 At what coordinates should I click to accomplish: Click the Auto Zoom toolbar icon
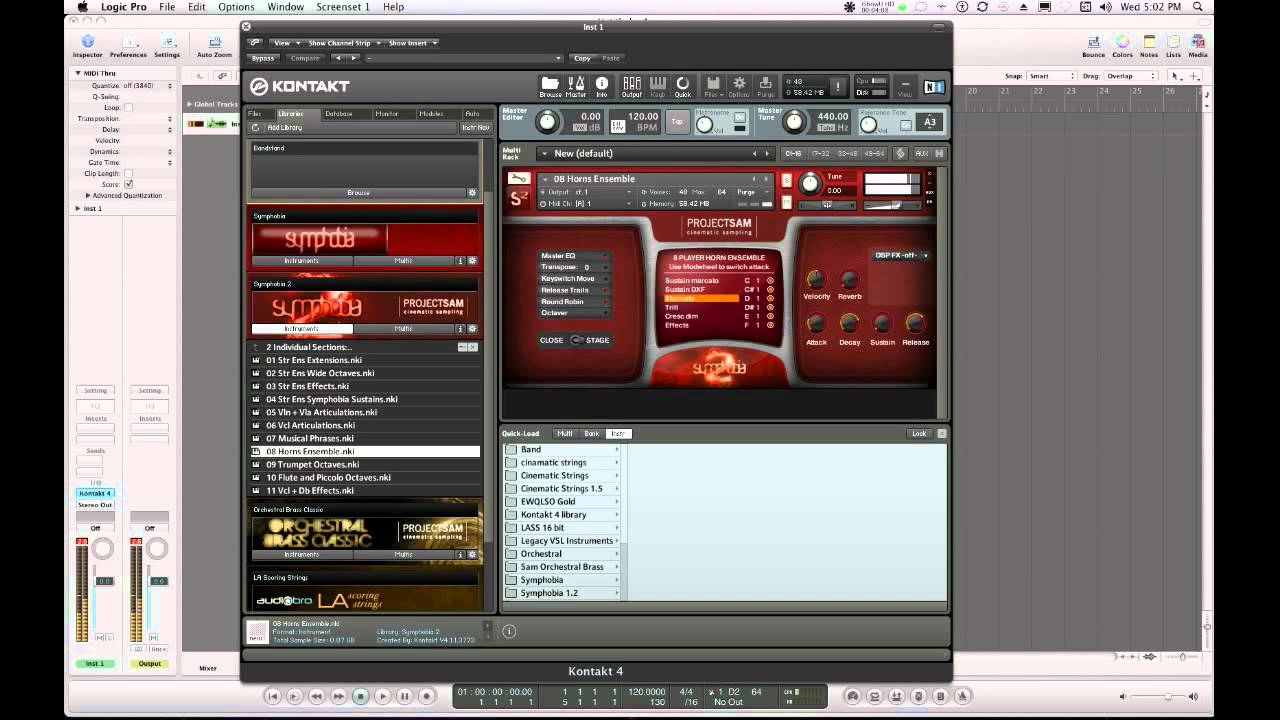(x=214, y=46)
